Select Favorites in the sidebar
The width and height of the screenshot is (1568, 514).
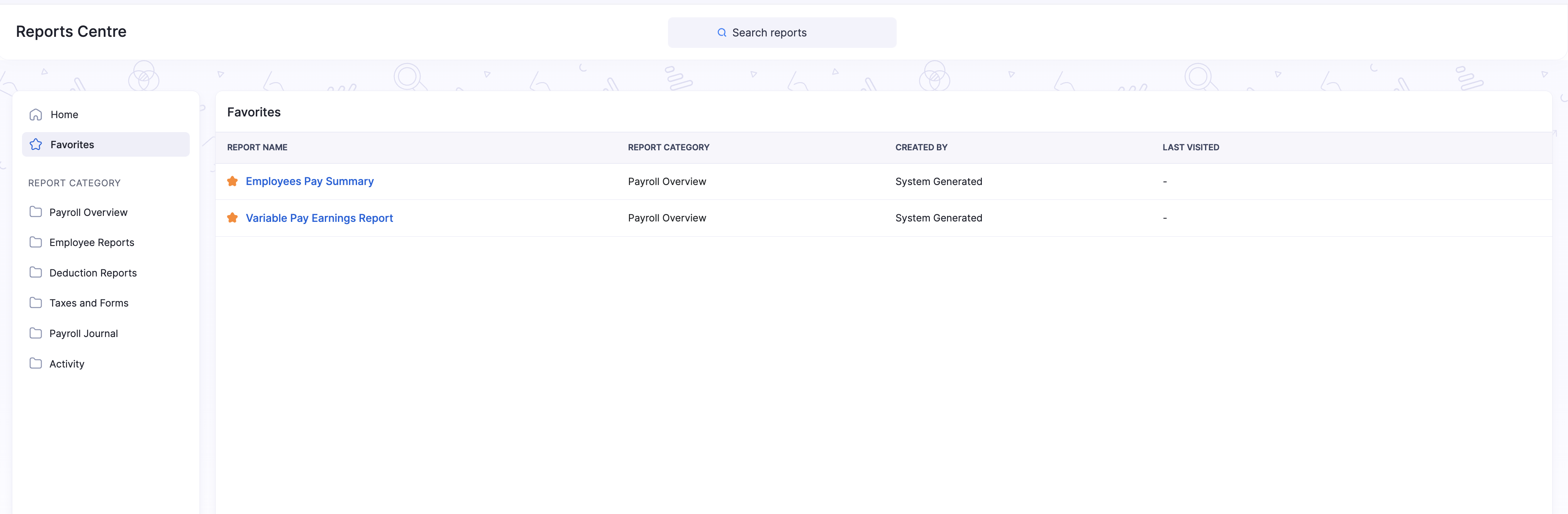[106, 144]
